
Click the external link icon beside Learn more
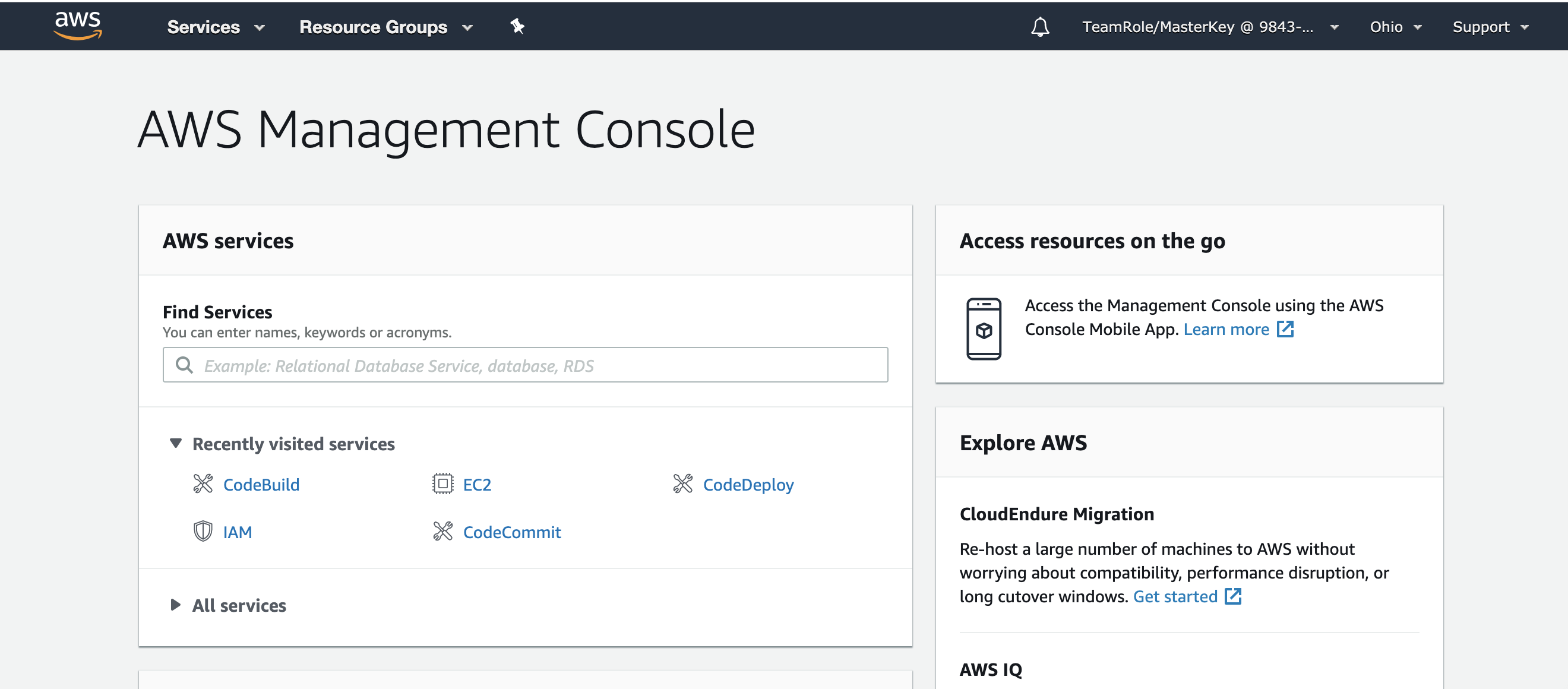coord(1285,329)
